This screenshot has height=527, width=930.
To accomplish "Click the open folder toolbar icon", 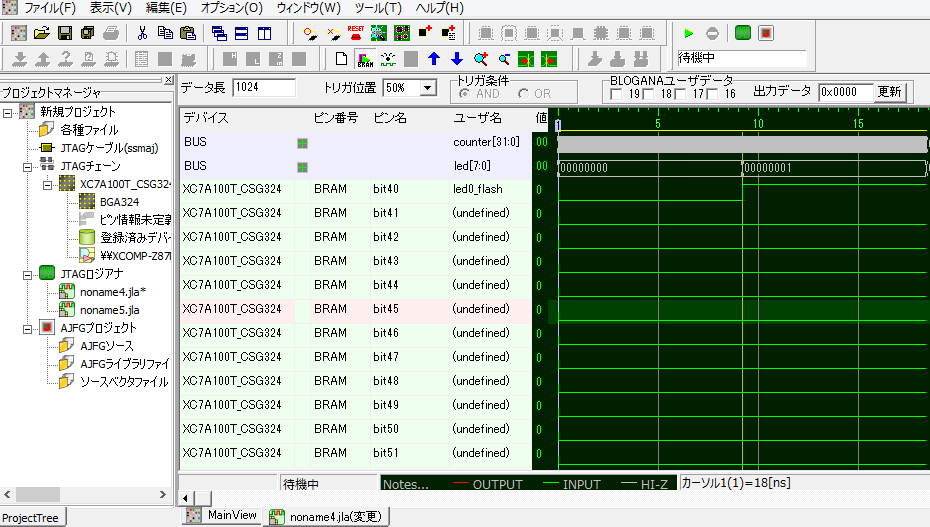I will click(x=42, y=33).
